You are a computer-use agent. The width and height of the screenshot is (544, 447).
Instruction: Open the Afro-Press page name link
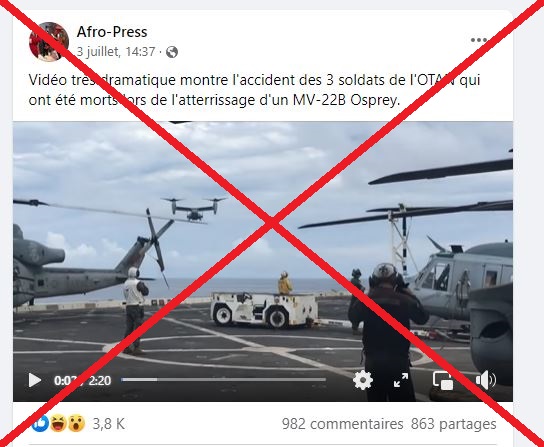click(x=112, y=32)
